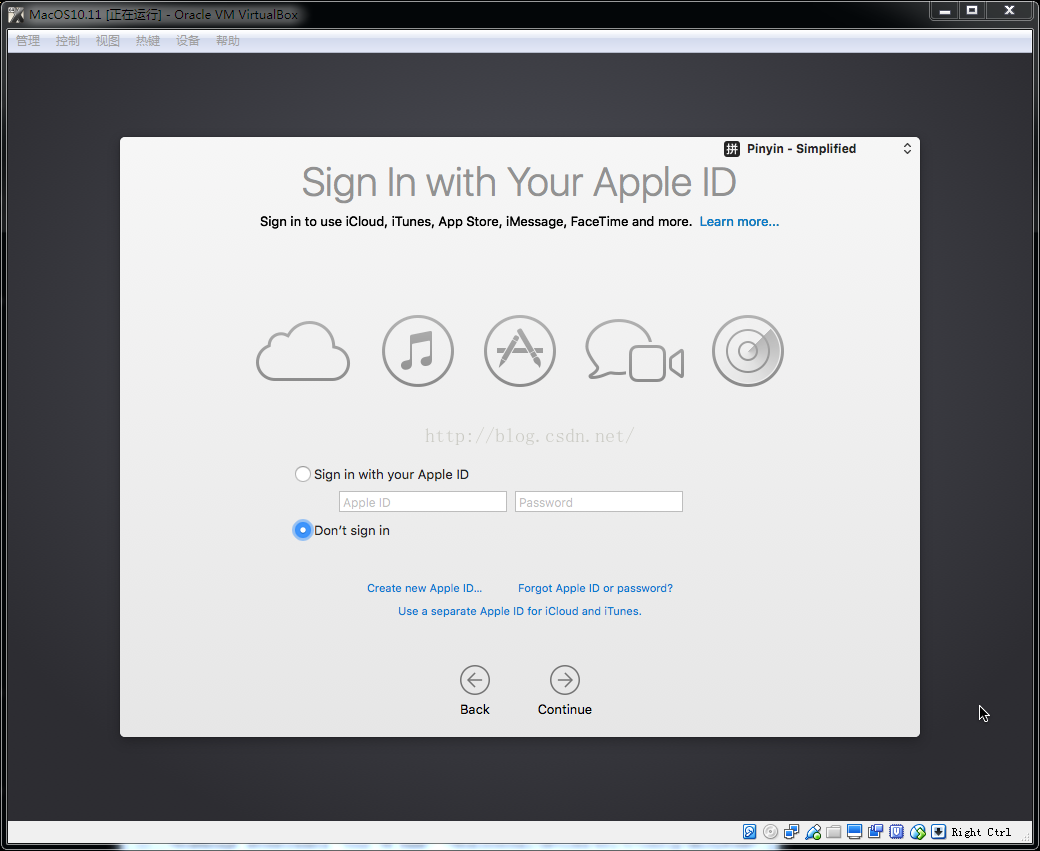1040x851 pixels.
Task: Focus the Apple ID text field
Action: pos(422,501)
